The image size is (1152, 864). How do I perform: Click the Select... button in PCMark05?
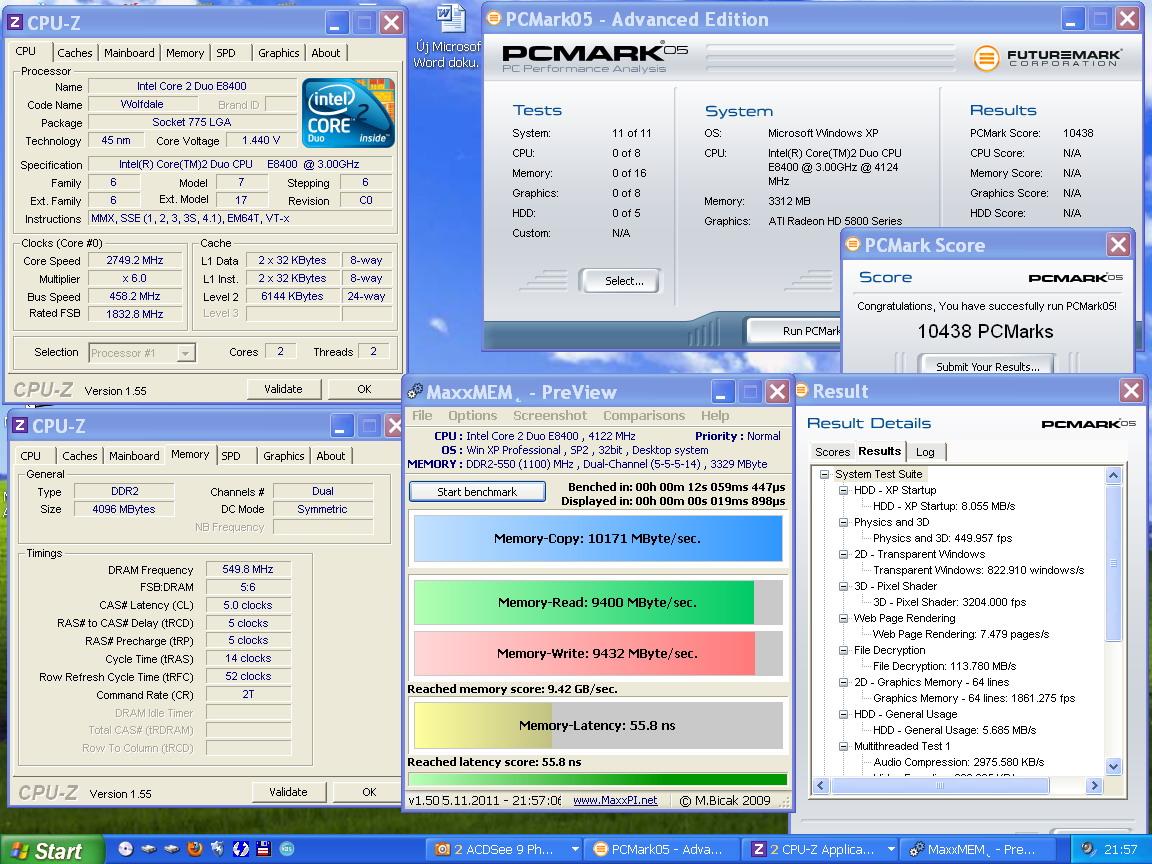[624, 281]
